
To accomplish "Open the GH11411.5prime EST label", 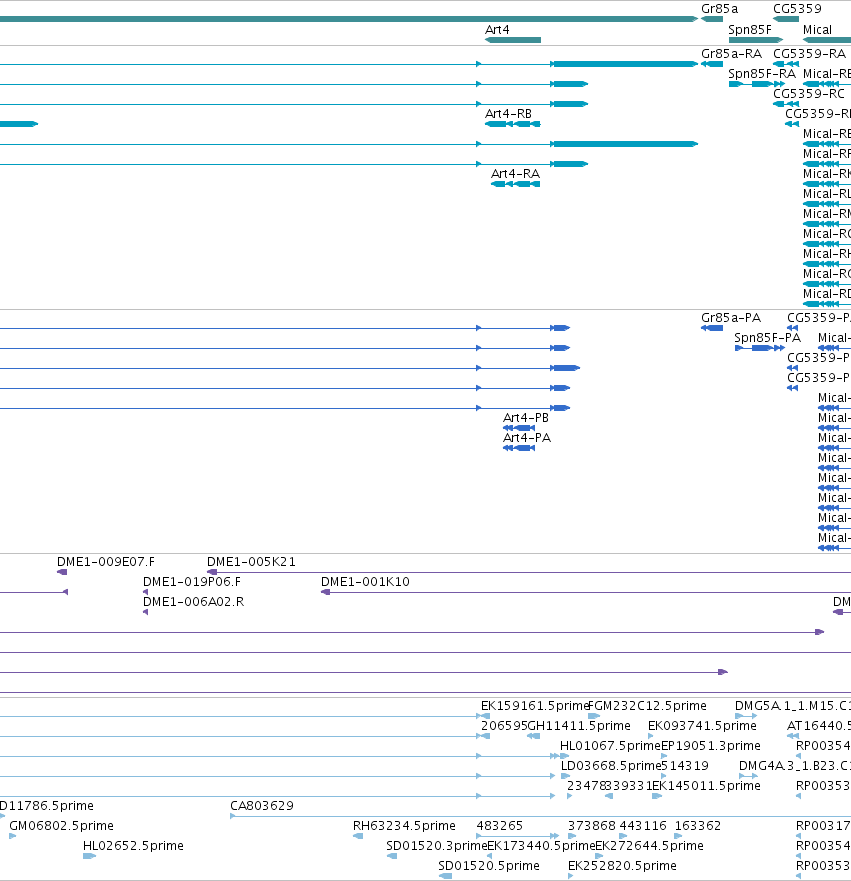I will pos(579,726).
